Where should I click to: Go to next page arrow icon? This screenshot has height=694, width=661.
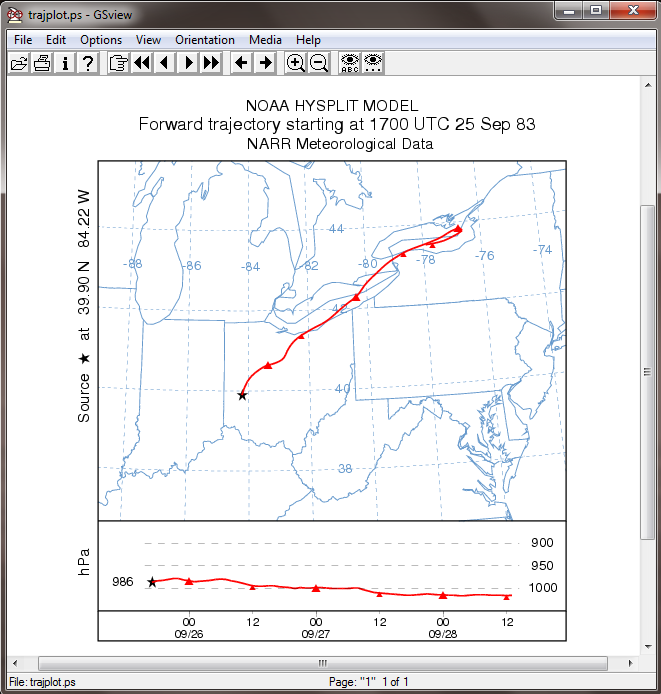point(188,63)
